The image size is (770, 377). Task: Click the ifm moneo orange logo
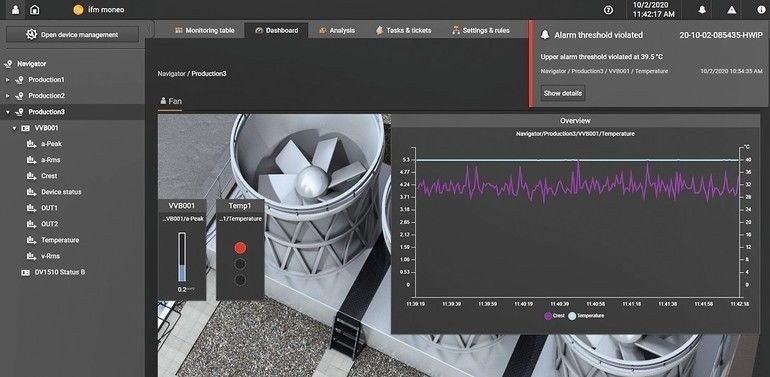[78, 10]
